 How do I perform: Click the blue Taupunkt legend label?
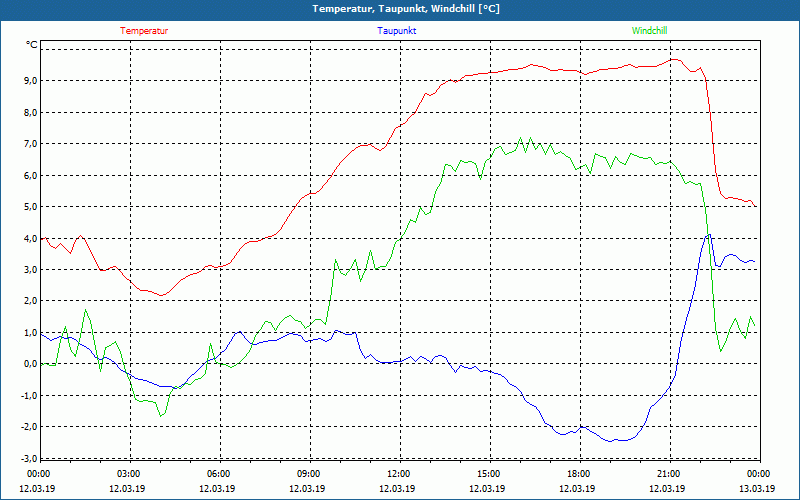point(396,31)
